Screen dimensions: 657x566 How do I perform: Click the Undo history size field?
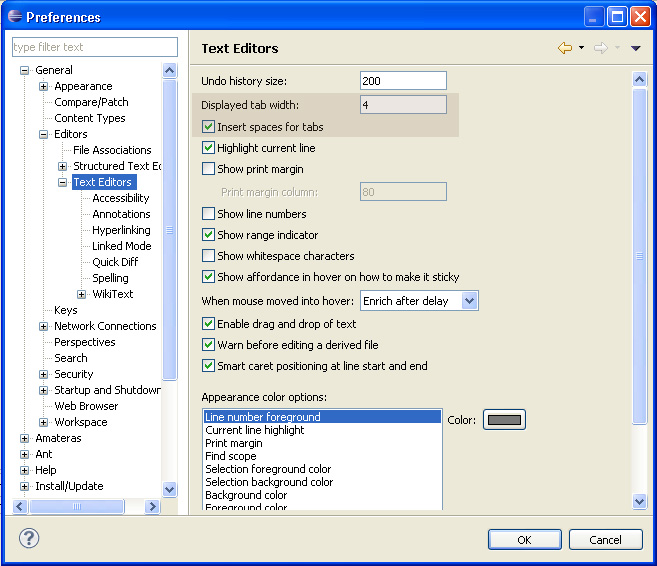[x=402, y=81]
